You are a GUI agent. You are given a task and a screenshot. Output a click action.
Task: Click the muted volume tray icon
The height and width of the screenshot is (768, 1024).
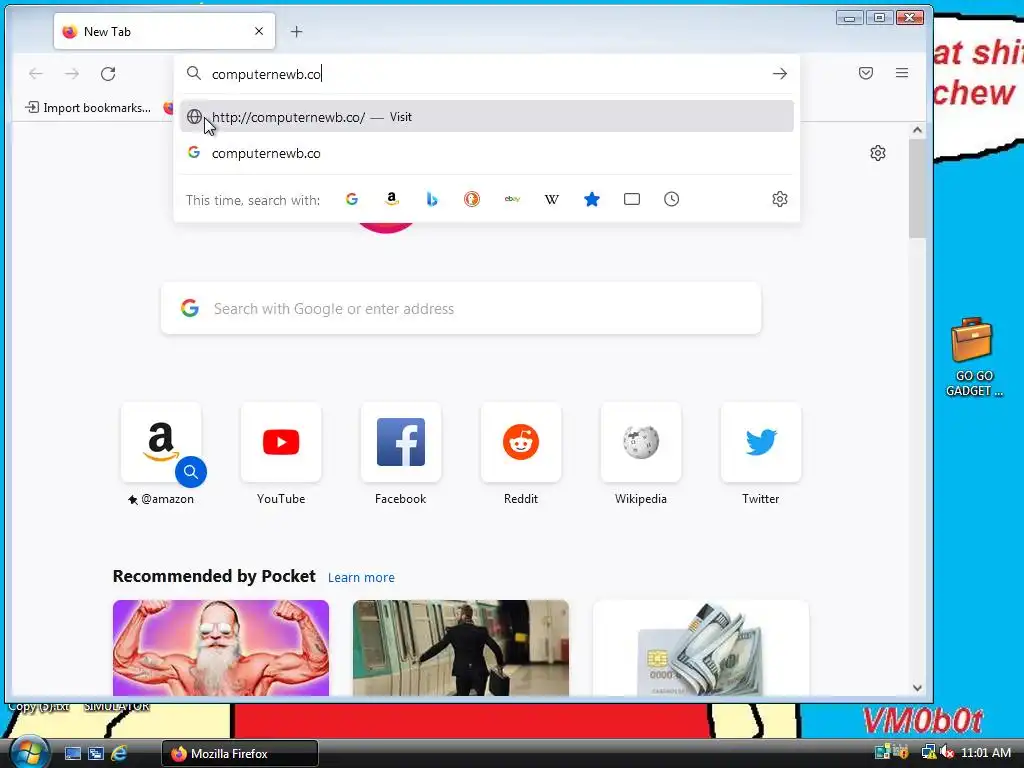point(947,753)
